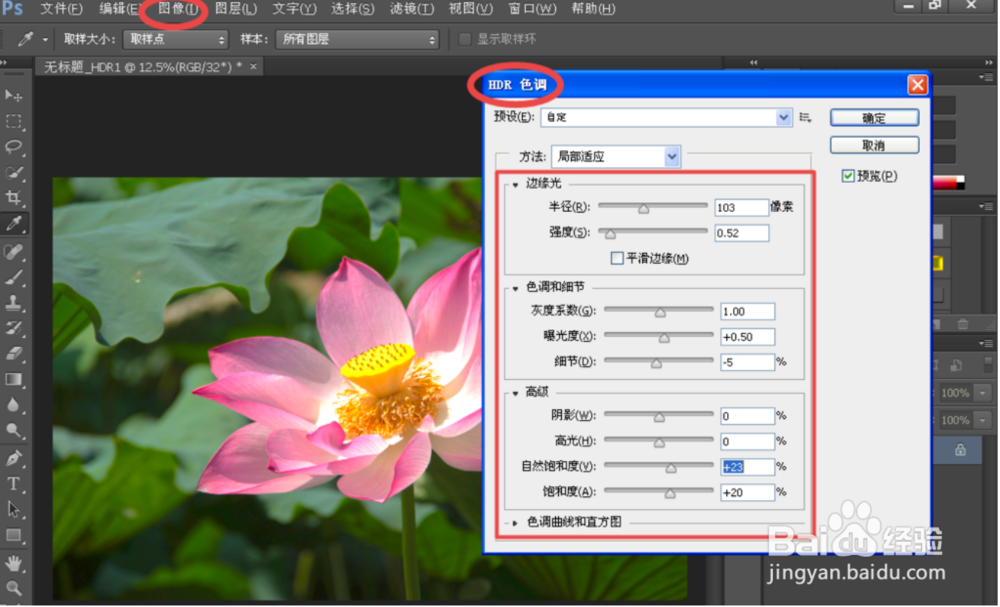Select the Crop tool

point(13,197)
